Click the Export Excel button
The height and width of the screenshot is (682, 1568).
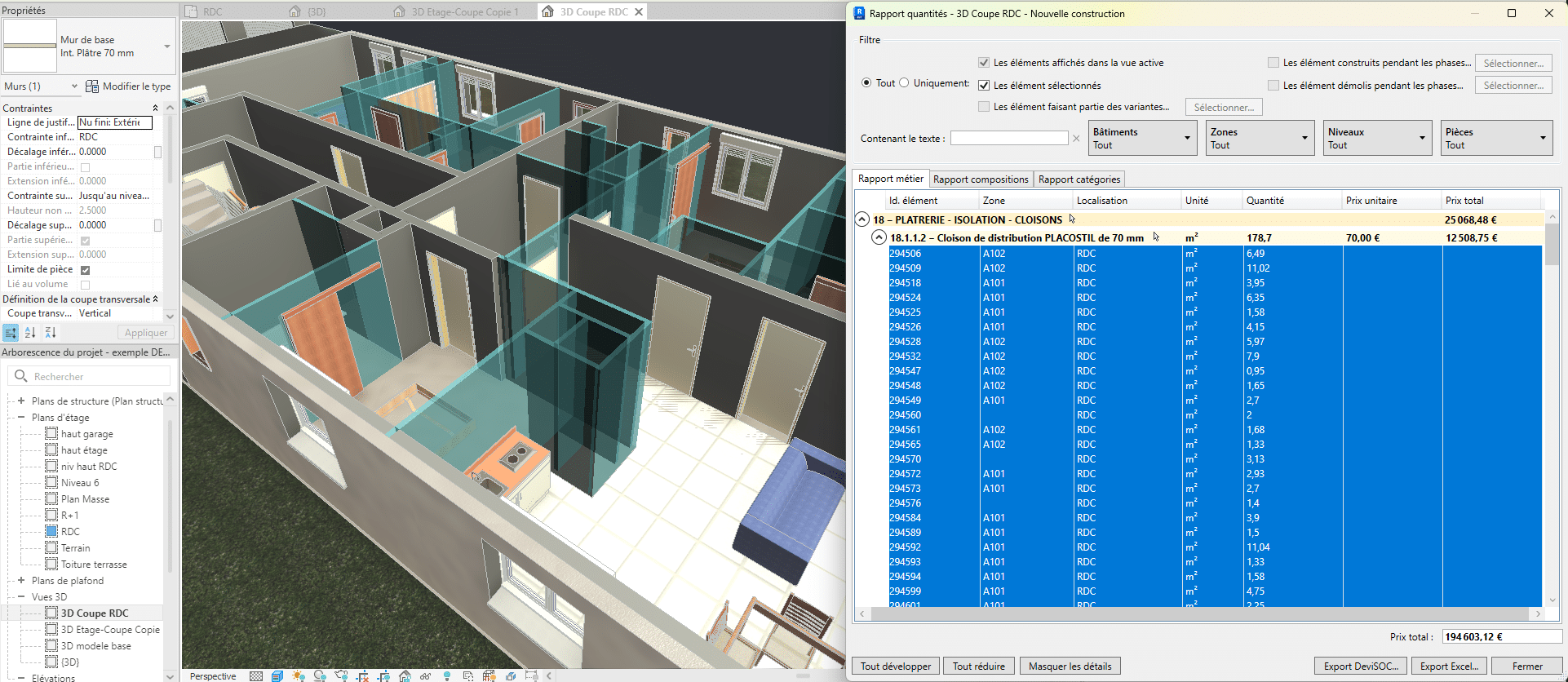(1449, 666)
